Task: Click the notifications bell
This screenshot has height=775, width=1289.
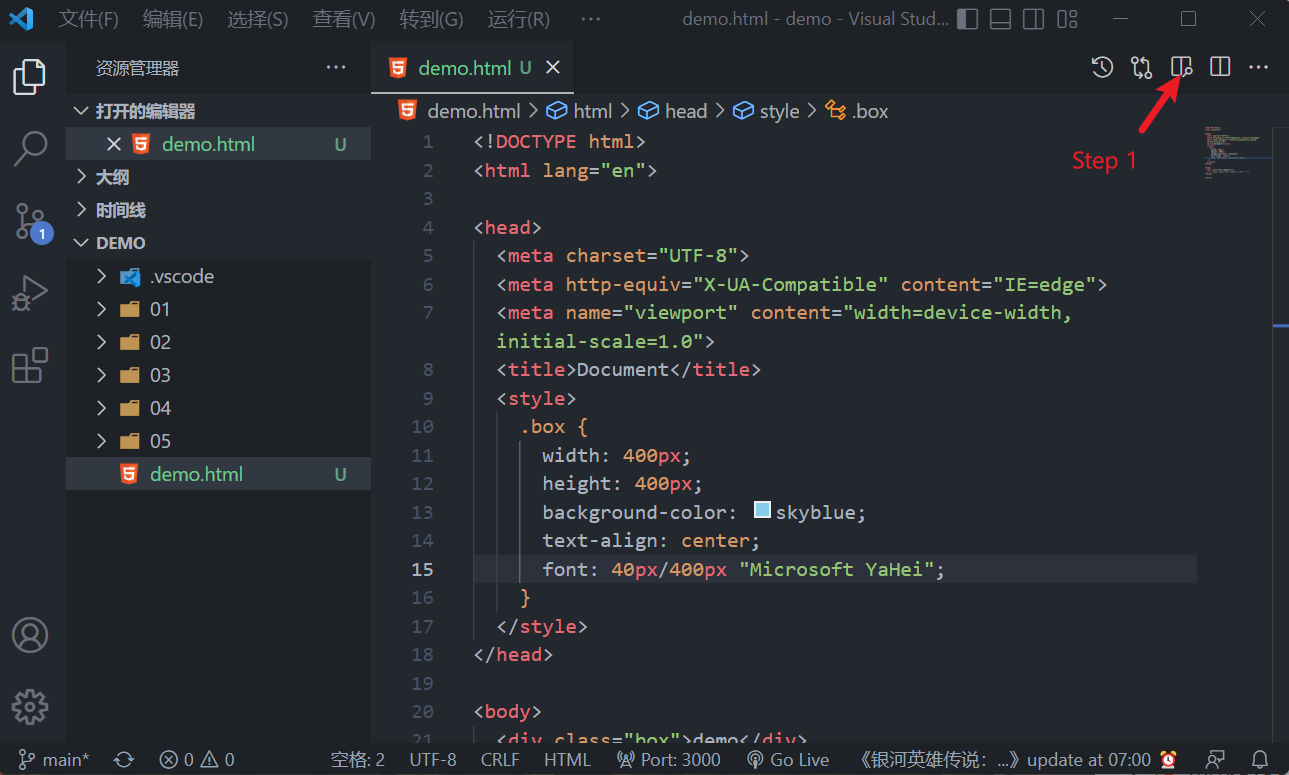Action: click(1260, 759)
